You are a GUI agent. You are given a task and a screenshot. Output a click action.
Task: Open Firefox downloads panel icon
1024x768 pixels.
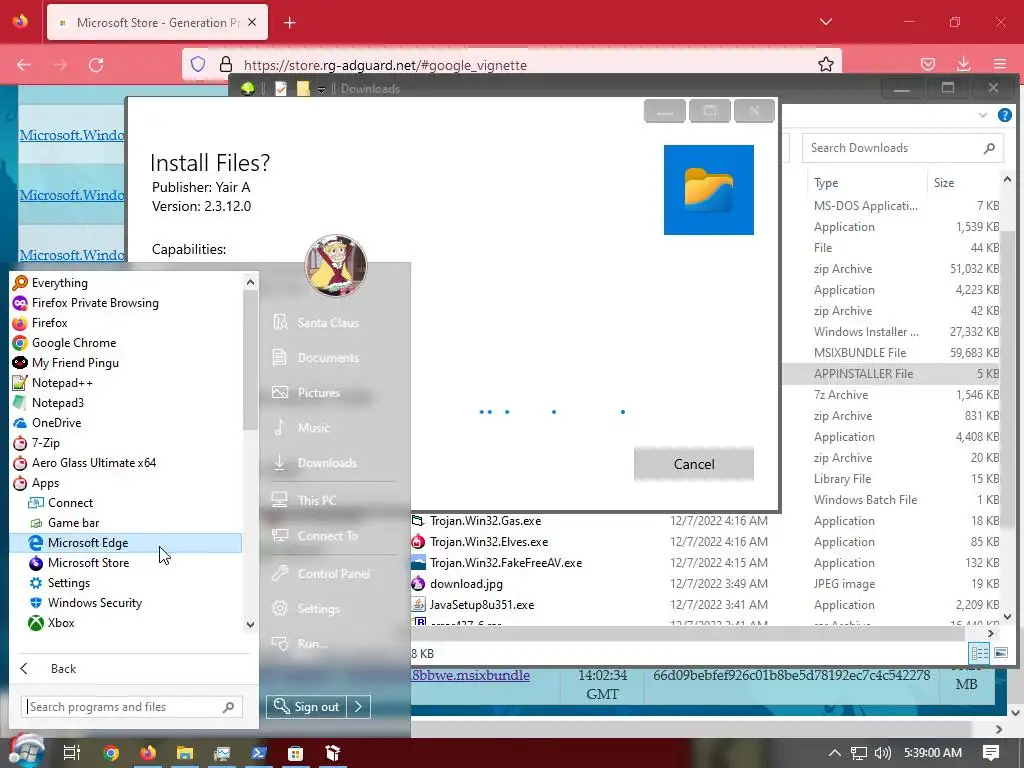[x=963, y=64]
